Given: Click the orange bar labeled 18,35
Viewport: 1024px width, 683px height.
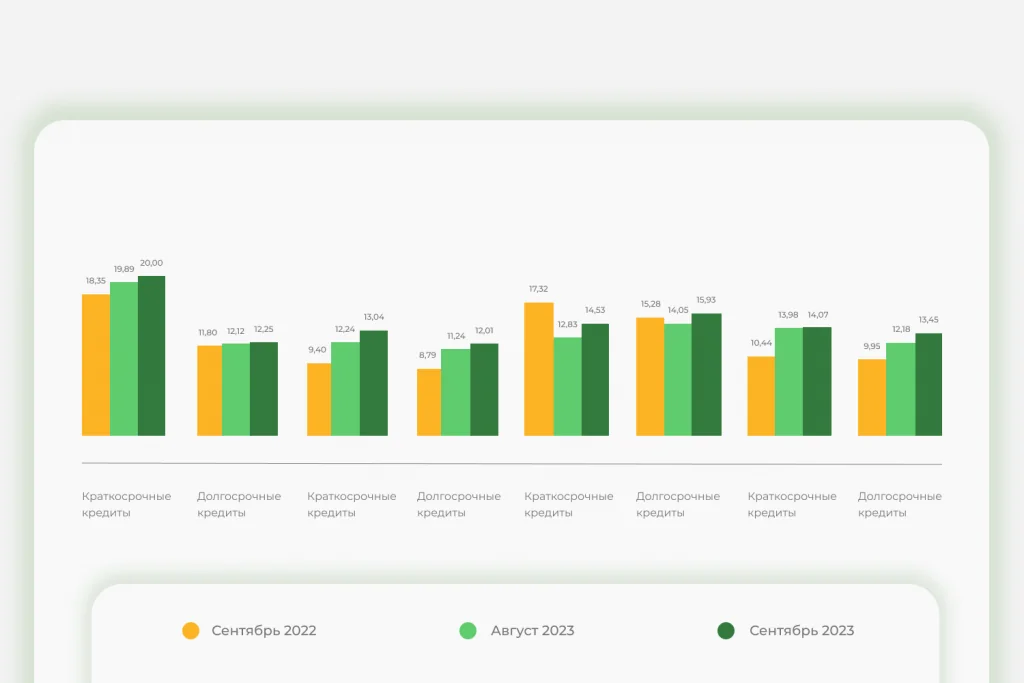Looking at the screenshot, I should coord(96,365).
